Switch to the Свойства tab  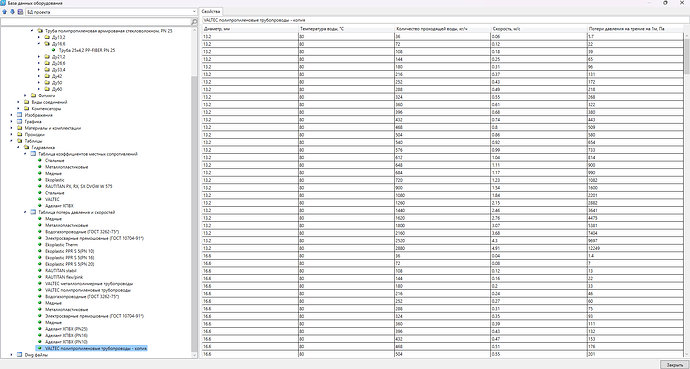click(212, 12)
